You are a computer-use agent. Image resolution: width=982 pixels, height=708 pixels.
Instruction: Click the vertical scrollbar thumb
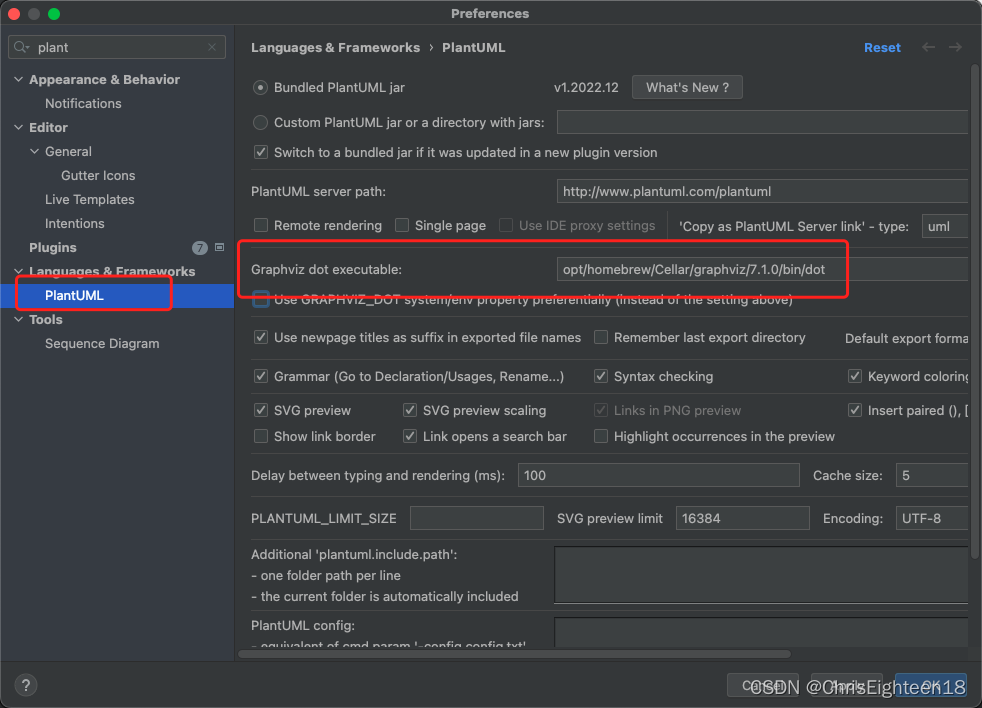click(974, 310)
